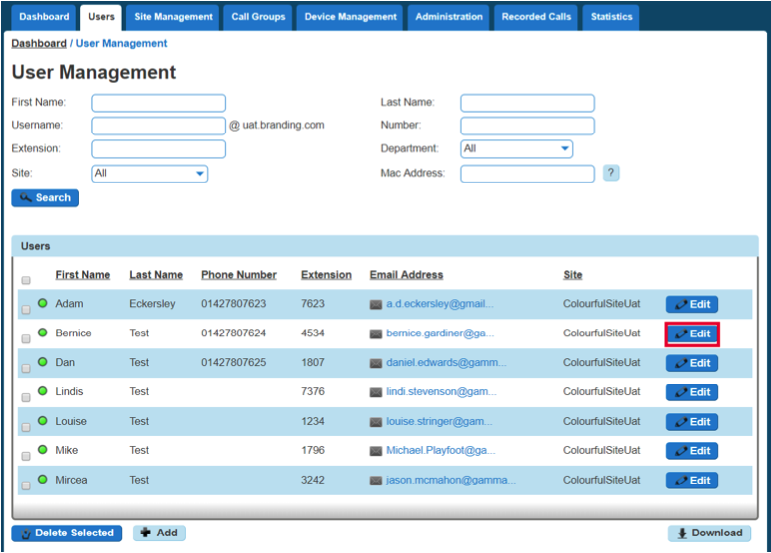
Task: Open the Department dropdown filter
Action: pyautogui.click(x=516, y=148)
